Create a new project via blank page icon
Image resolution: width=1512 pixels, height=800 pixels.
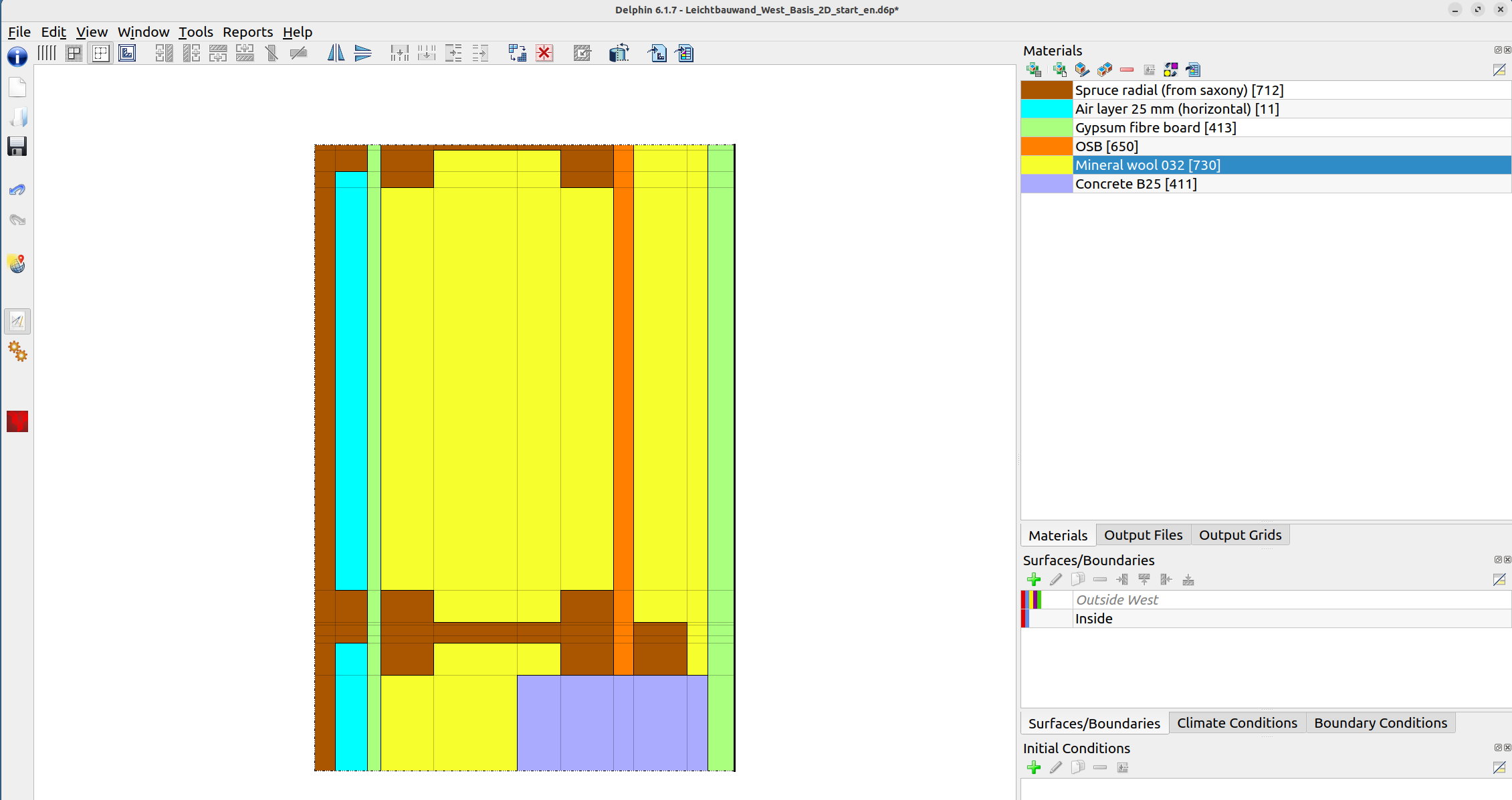click(x=17, y=88)
